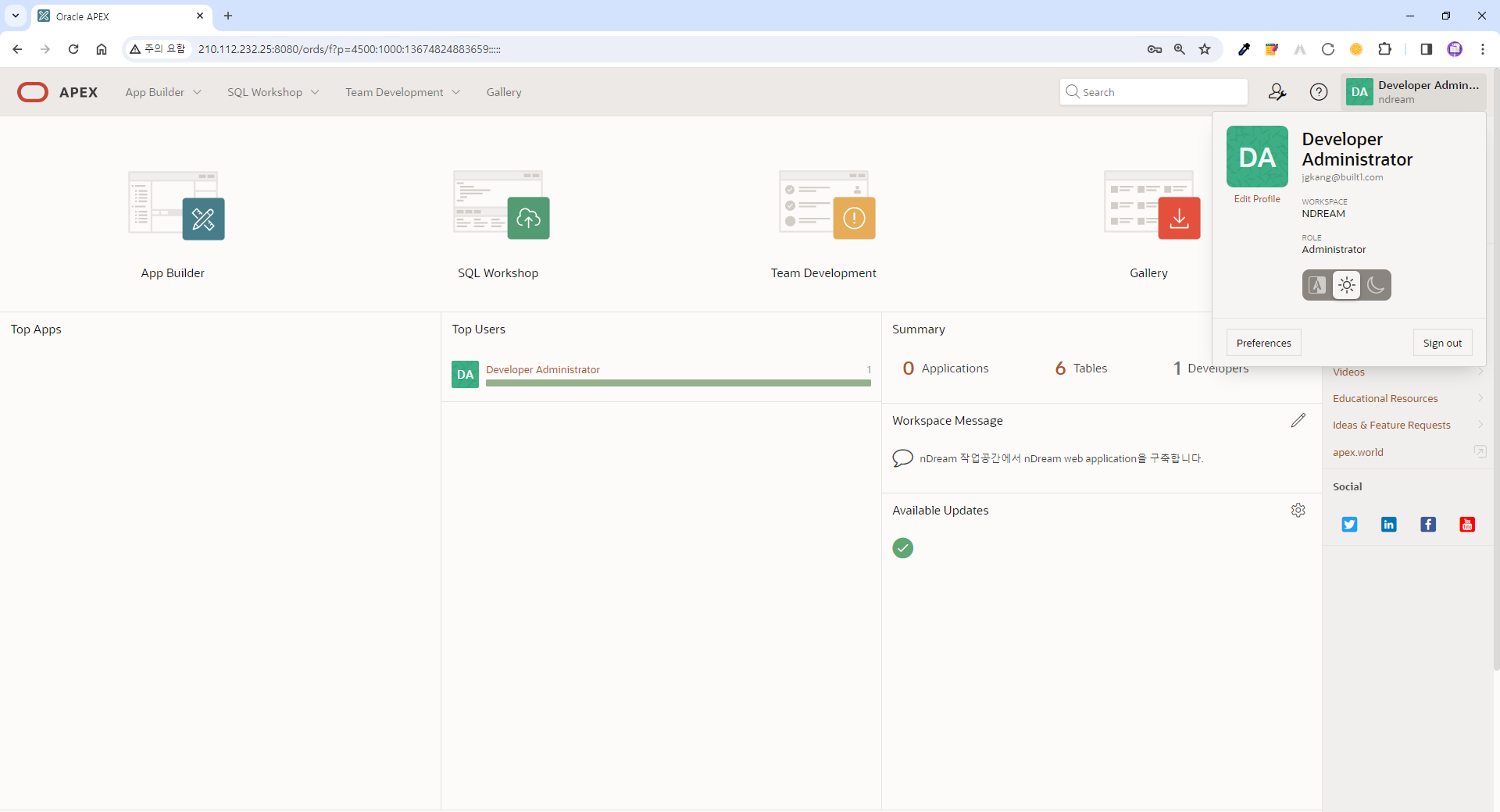This screenshot has width=1500, height=812.
Task: Open the Developer Admin account menu
Action: click(x=1413, y=92)
